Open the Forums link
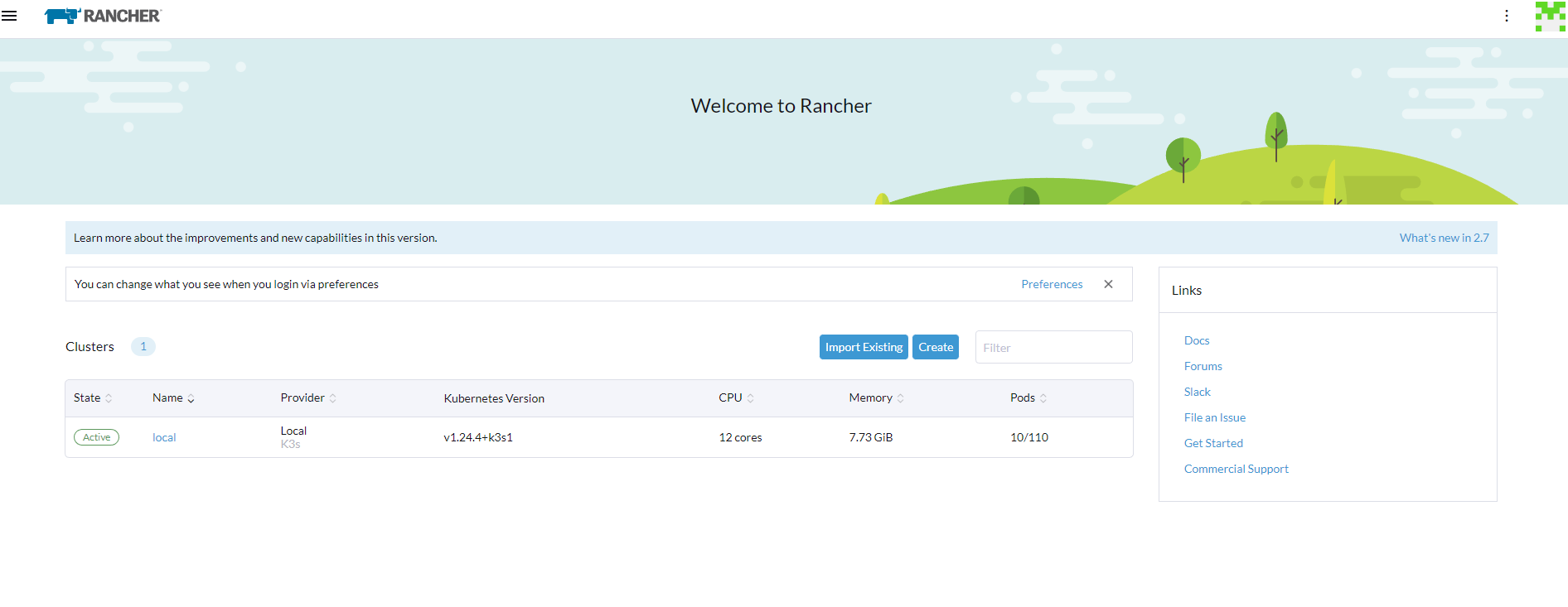The image size is (1568, 607). pyautogui.click(x=1203, y=366)
